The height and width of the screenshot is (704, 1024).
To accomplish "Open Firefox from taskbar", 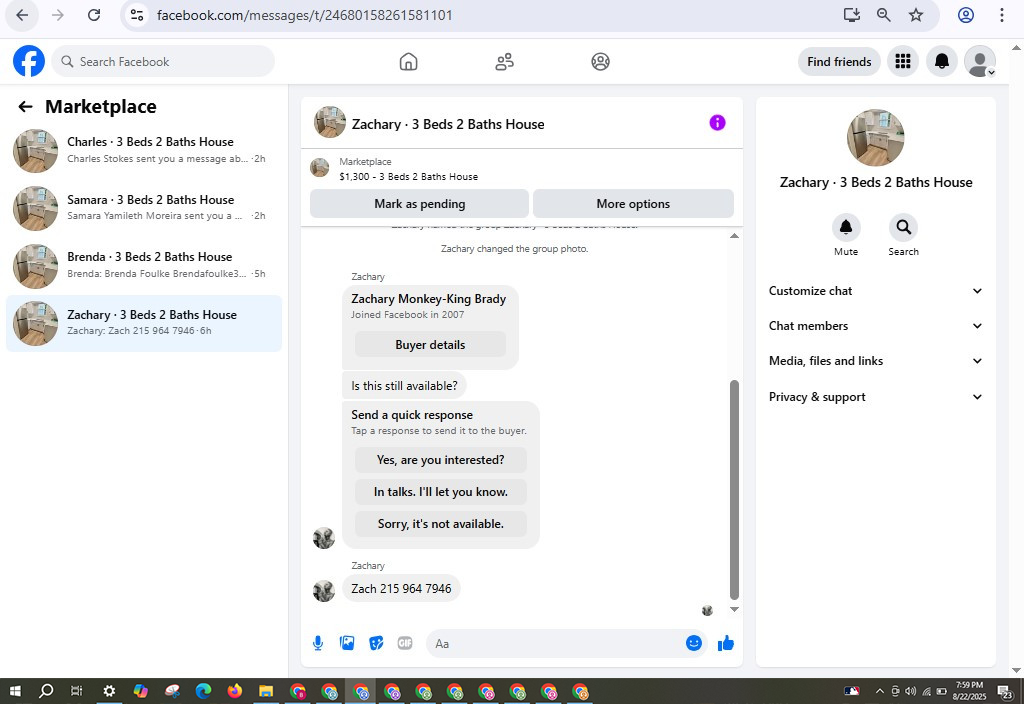I will click(x=234, y=691).
